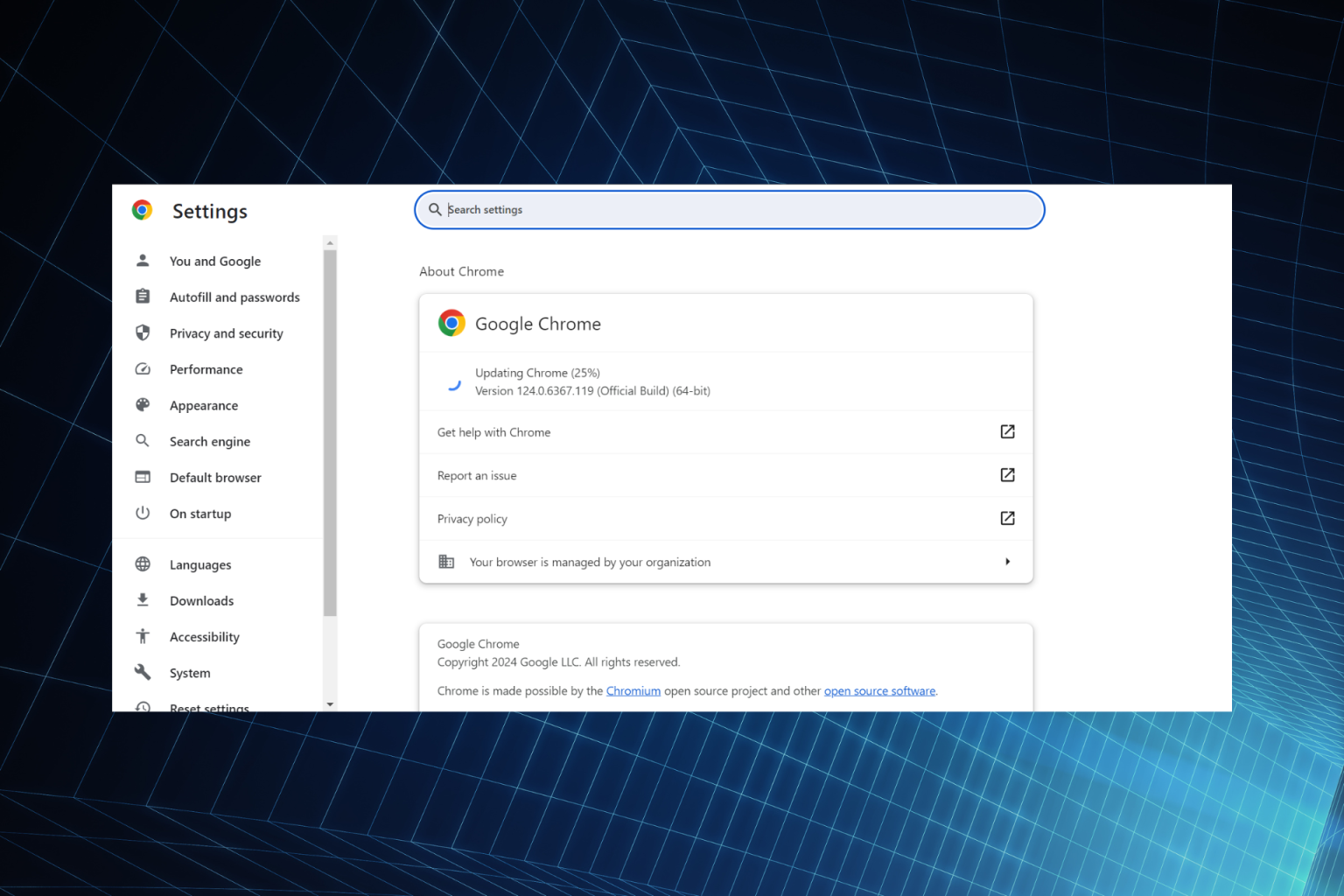This screenshot has height=896, width=1344.
Task: Click the Chrome logo in the Google Chrome card
Action: tap(451, 323)
